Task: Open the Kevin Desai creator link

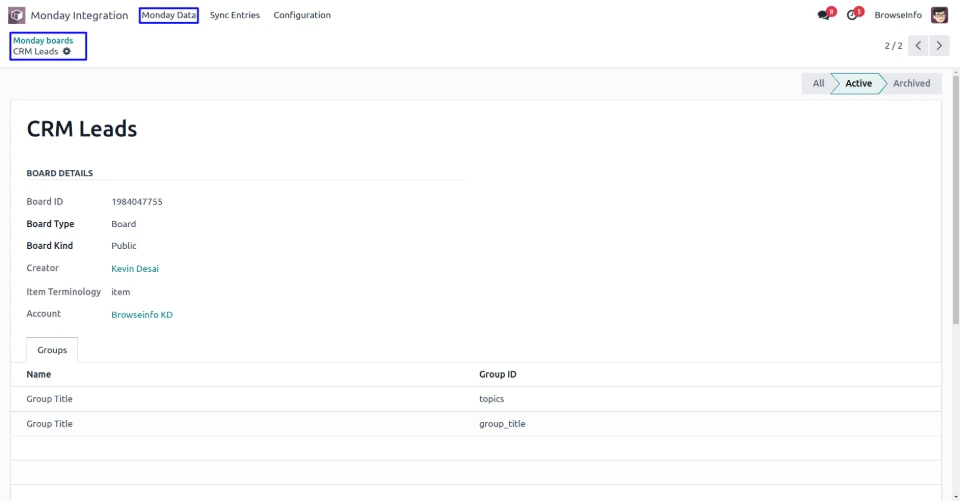Action: [135, 268]
